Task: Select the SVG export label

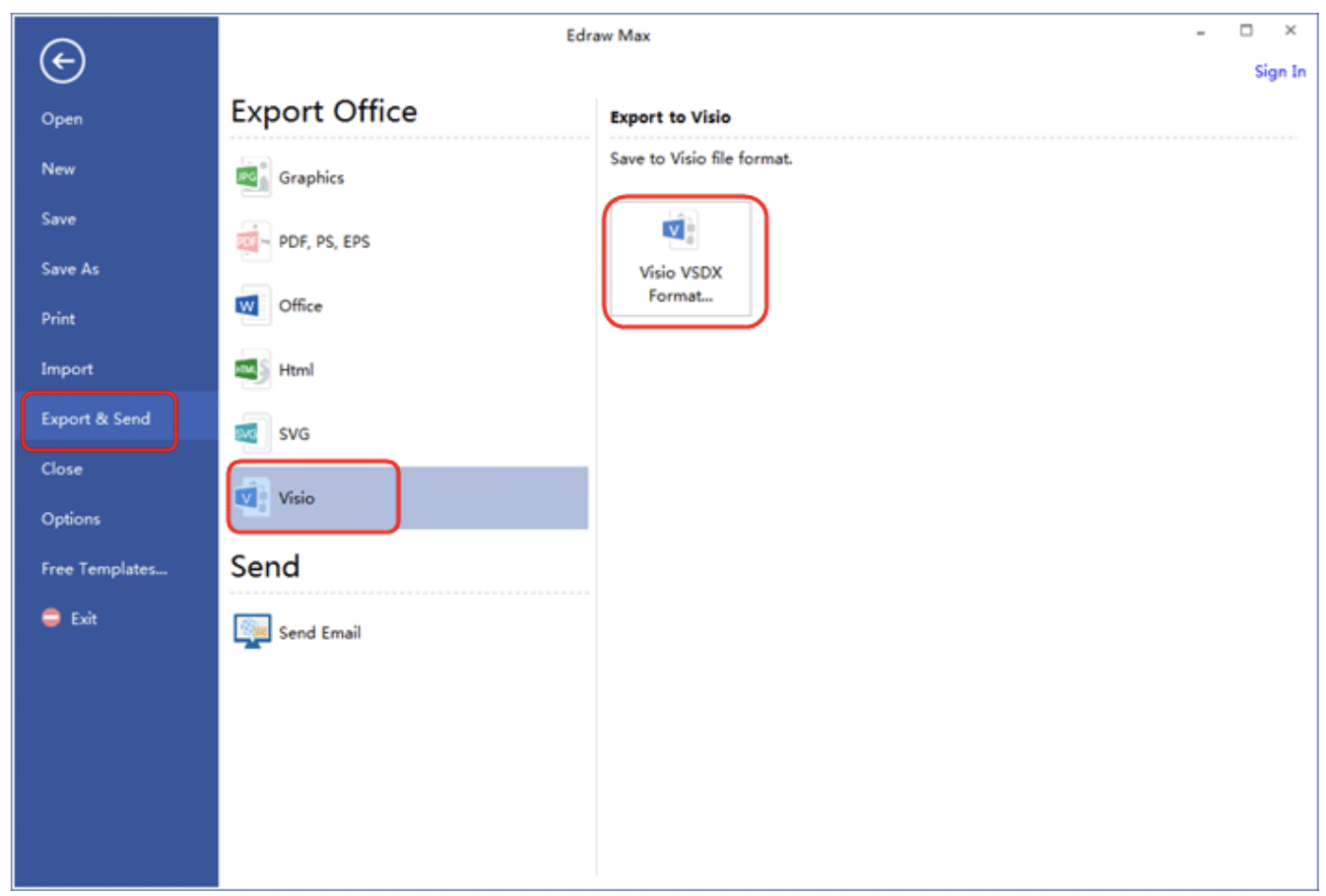Action: click(294, 434)
